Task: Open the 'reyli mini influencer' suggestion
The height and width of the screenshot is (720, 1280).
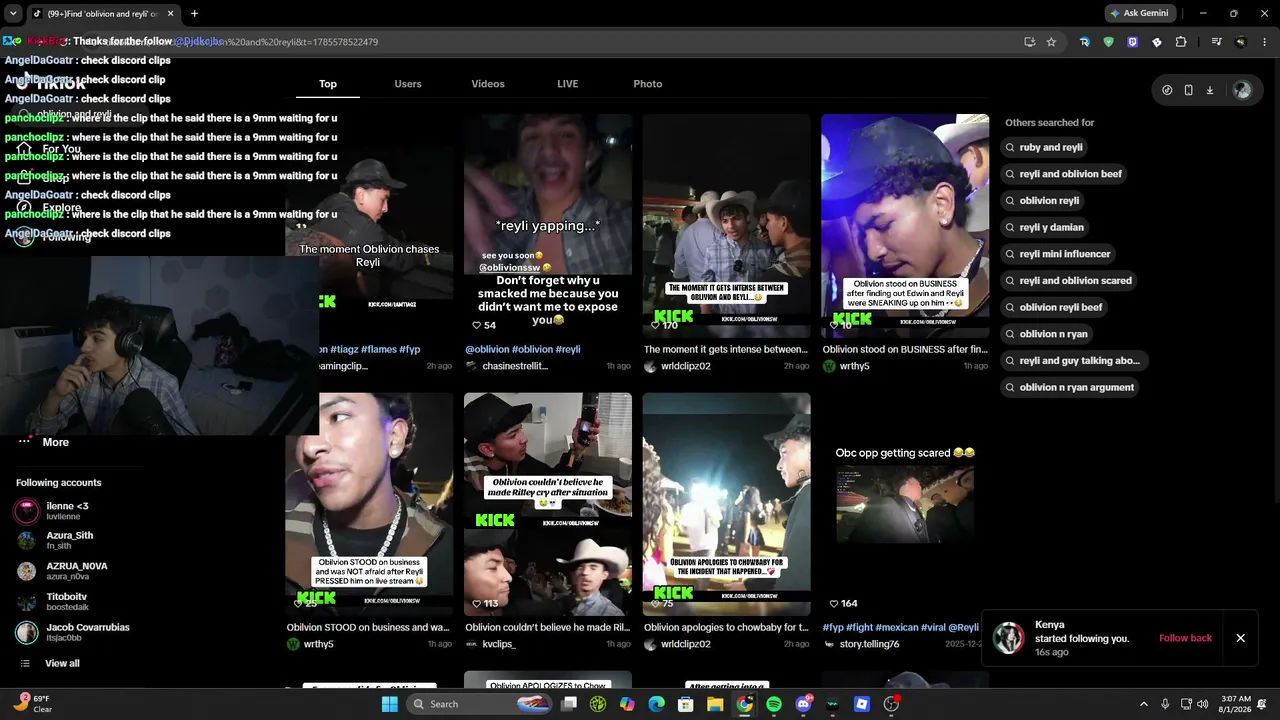Action: 1058,254
